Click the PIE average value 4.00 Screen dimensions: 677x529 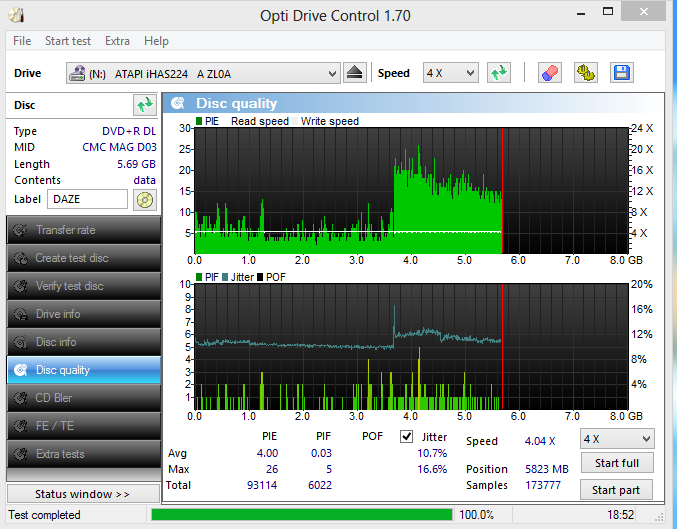(267, 453)
